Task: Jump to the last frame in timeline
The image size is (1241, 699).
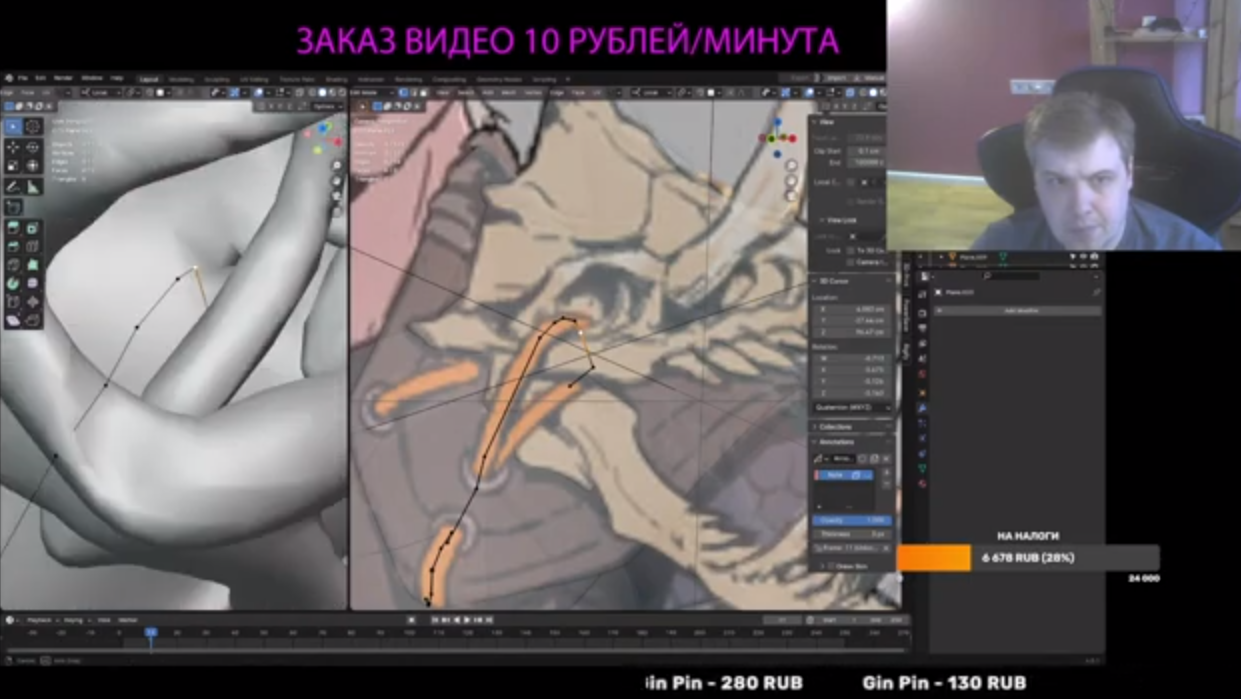Action: click(489, 620)
